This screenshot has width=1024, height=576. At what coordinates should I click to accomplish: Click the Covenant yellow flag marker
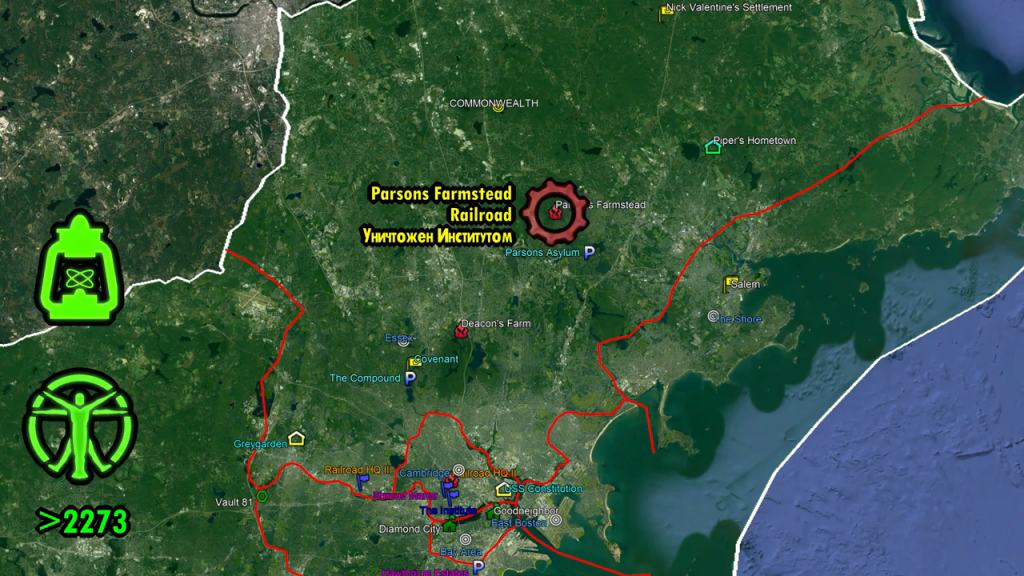tap(413, 361)
